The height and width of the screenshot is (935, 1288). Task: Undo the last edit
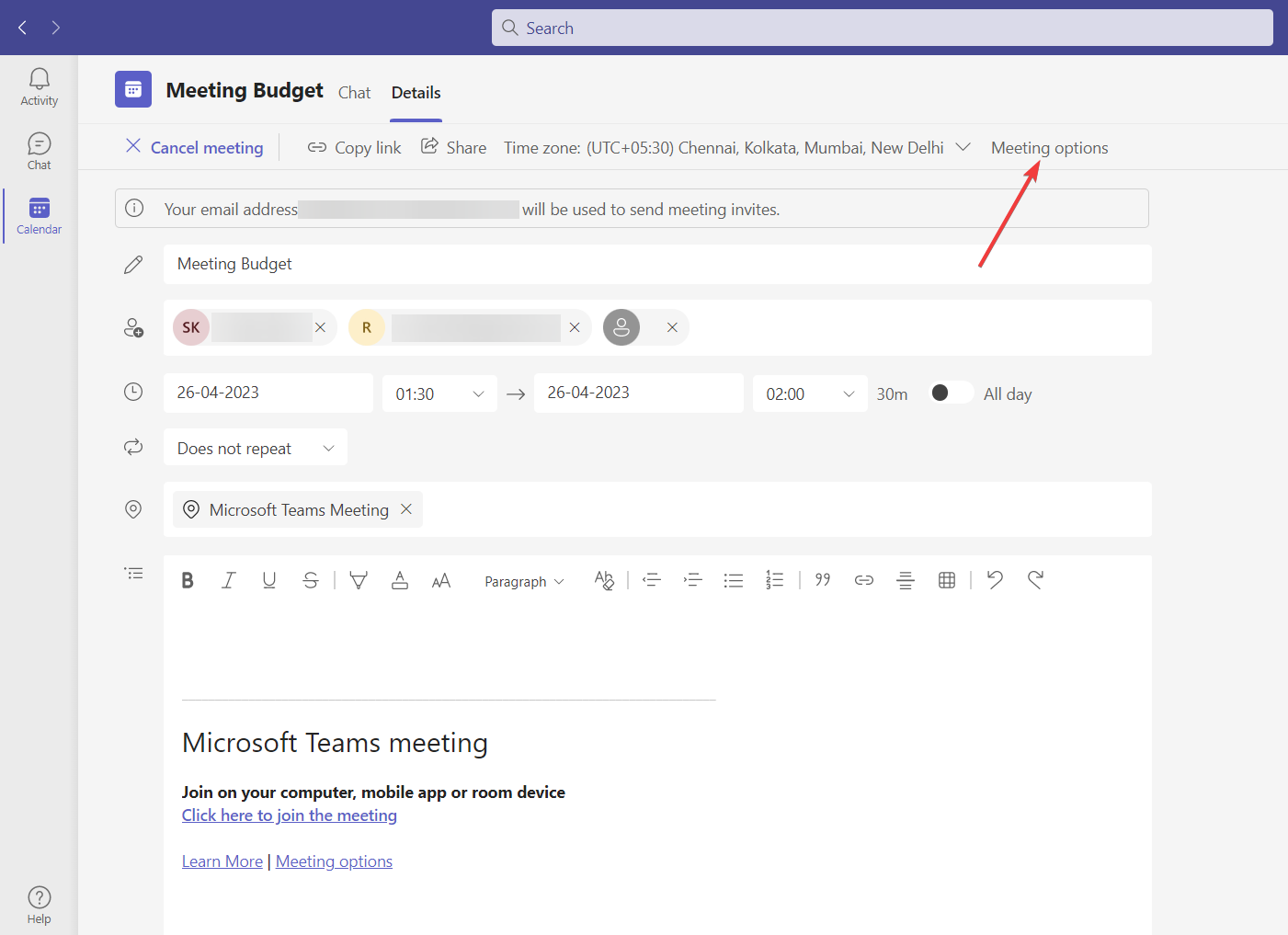pos(995,580)
